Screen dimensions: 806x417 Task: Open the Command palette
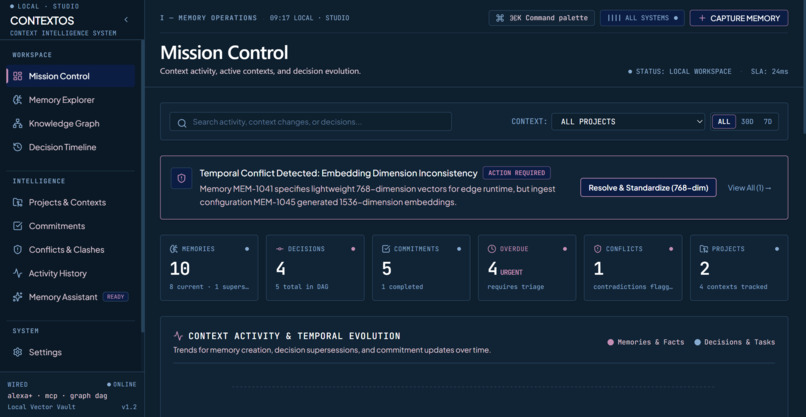(541, 18)
